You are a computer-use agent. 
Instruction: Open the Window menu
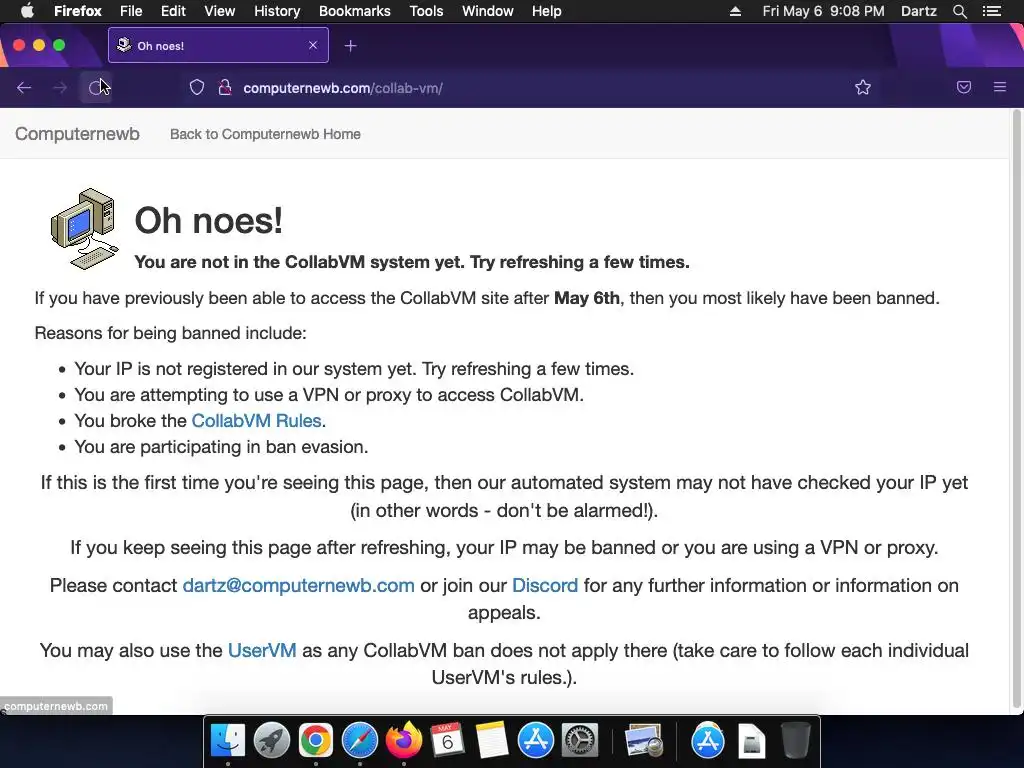(488, 11)
